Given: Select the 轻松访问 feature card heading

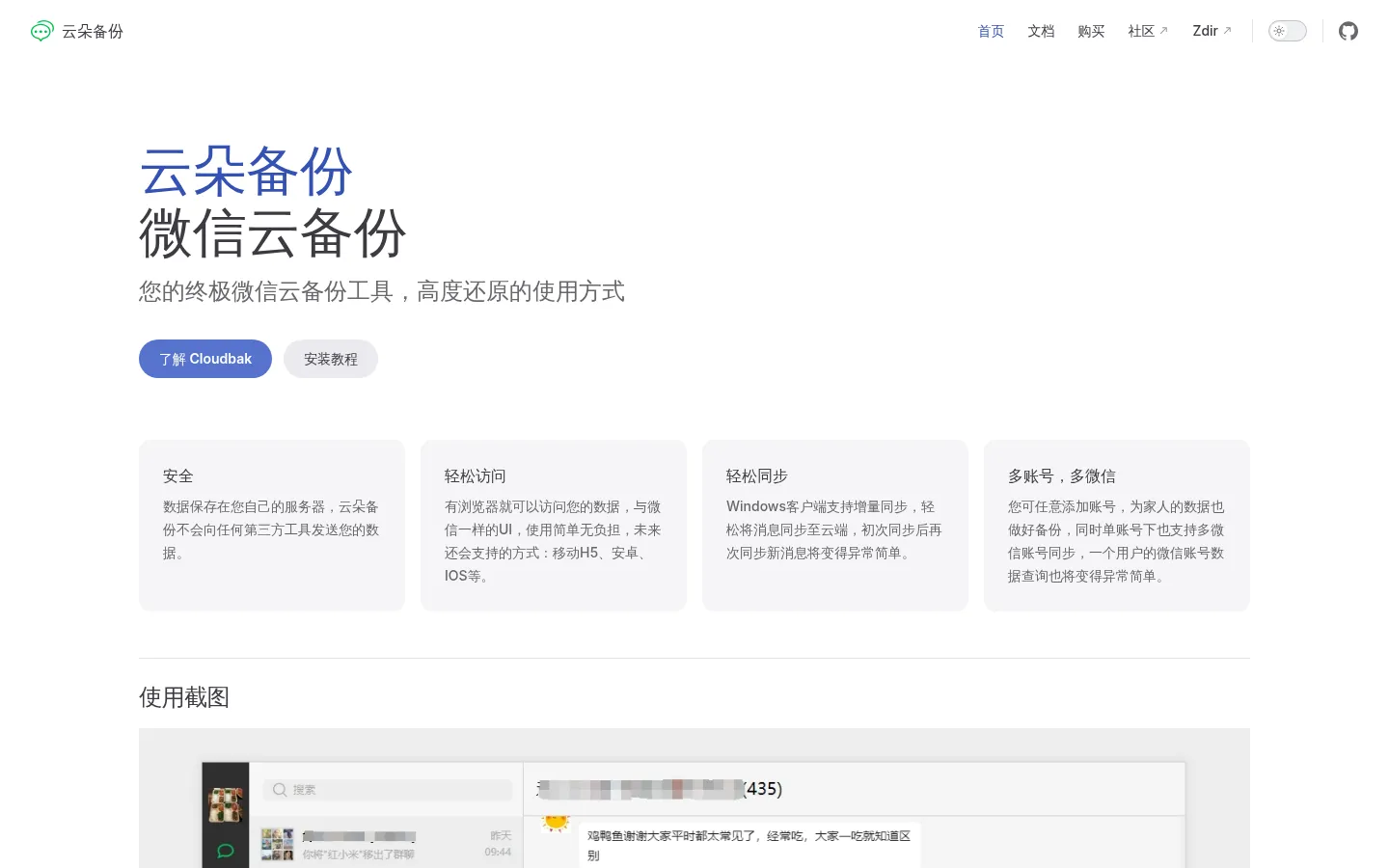Looking at the screenshot, I should tap(476, 475).
